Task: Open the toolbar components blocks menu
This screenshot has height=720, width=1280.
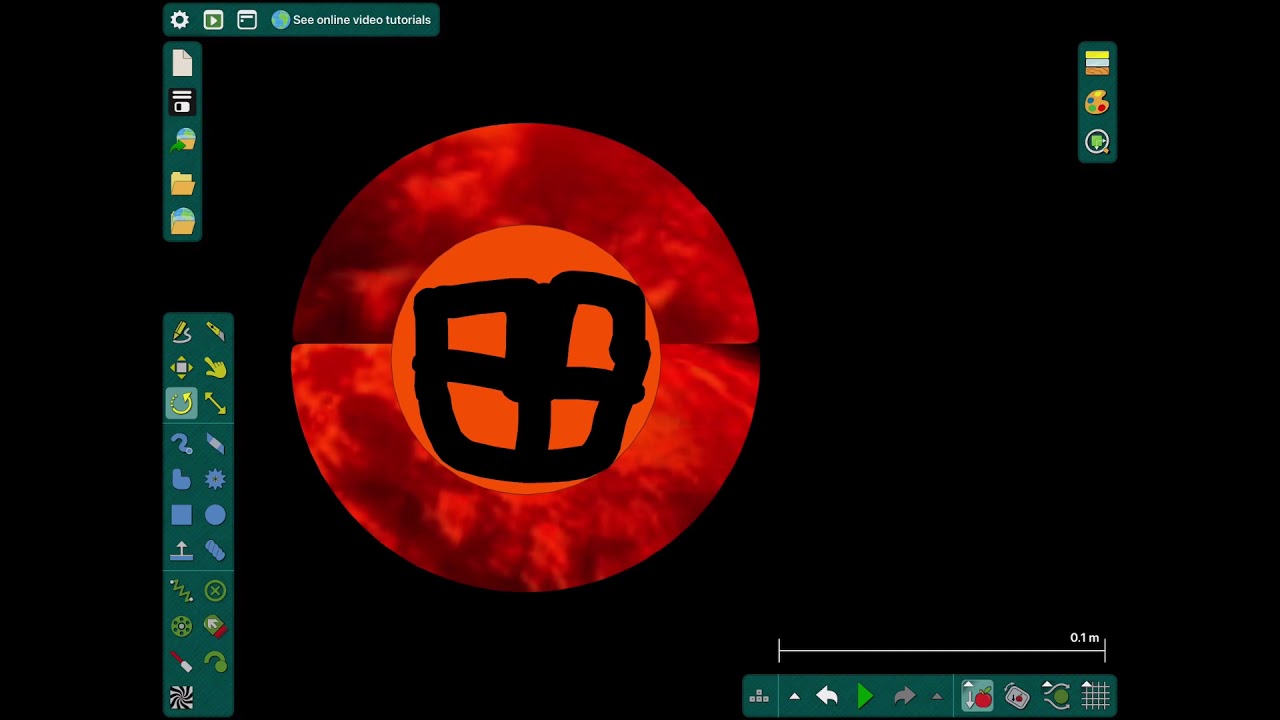Action: pyautogui.click(x=759, y=696)
